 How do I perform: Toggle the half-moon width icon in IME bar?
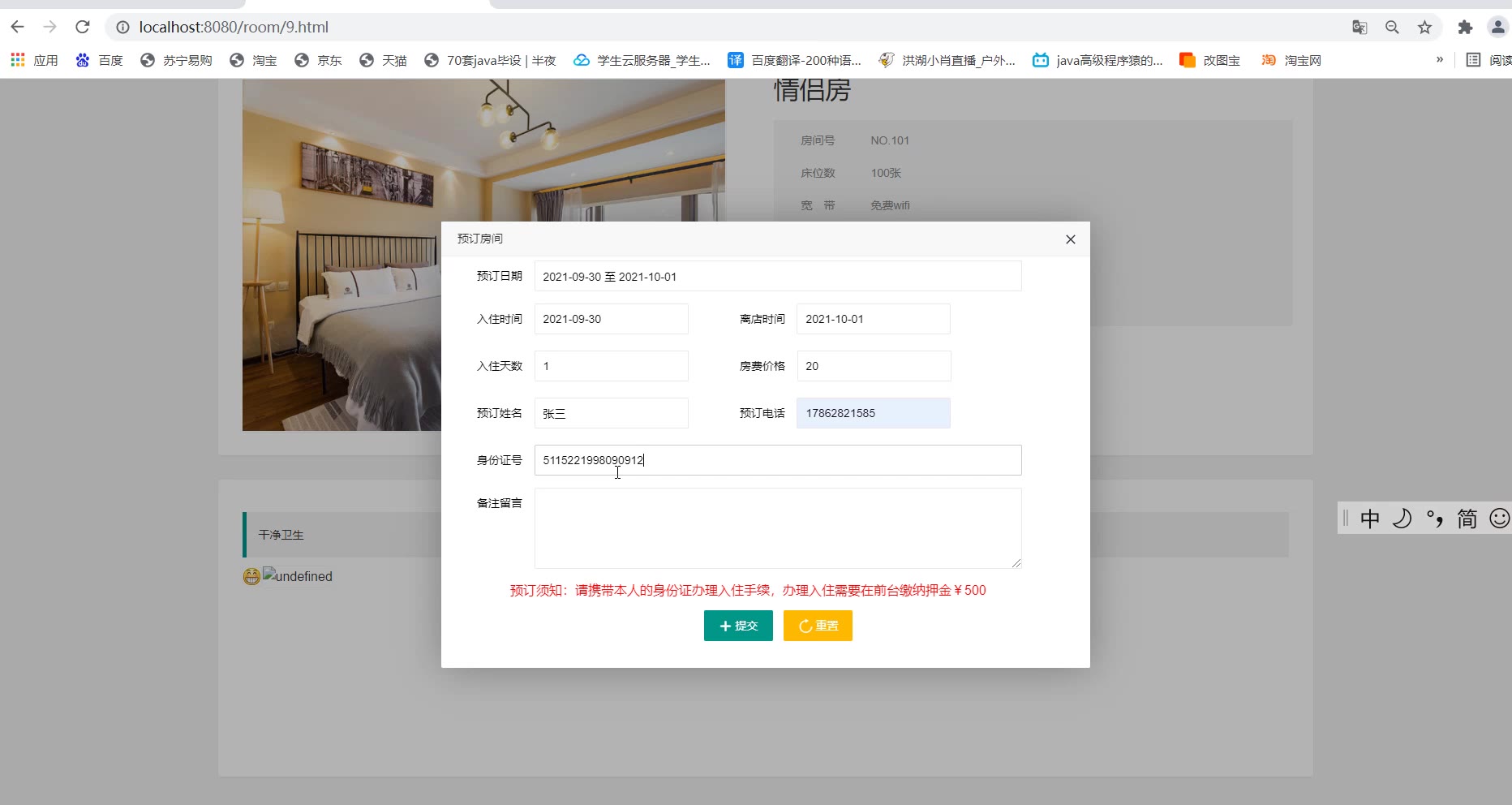tap(1402, 519)
